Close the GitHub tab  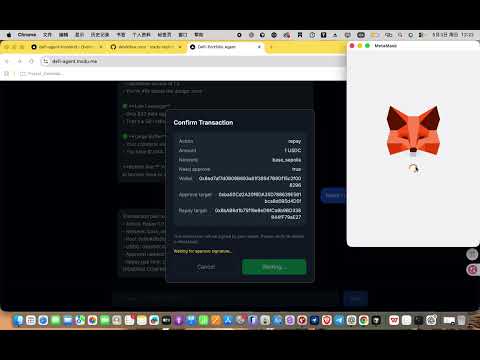[x=180, y=47]
